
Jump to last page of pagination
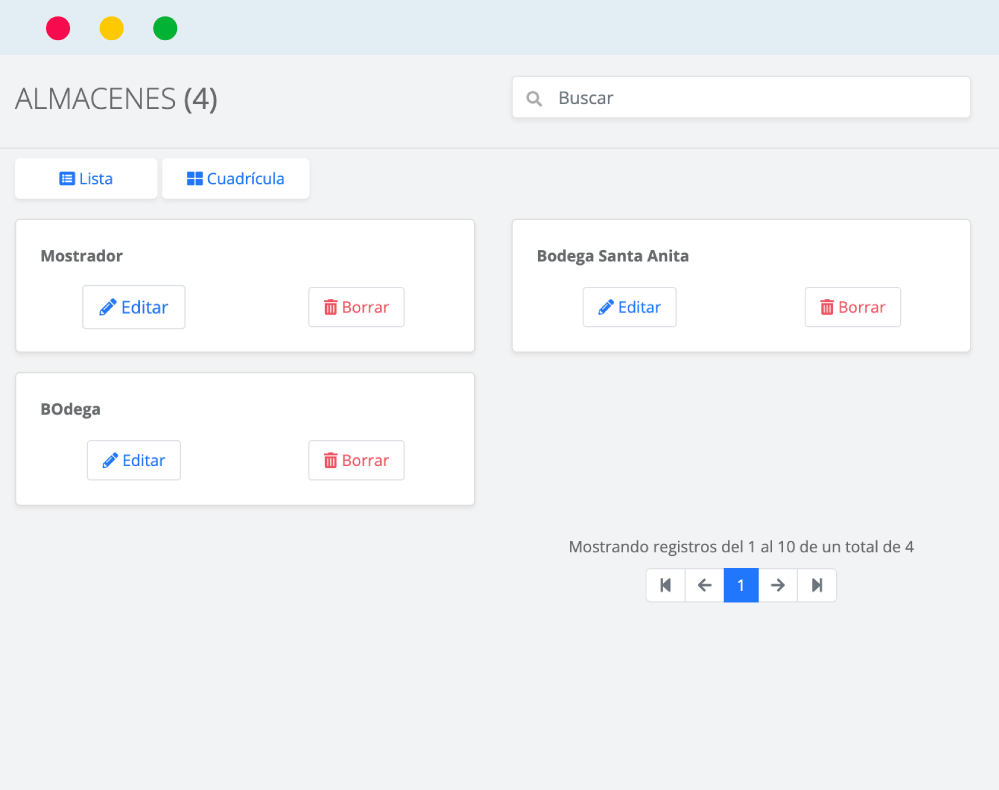(817, 585)
